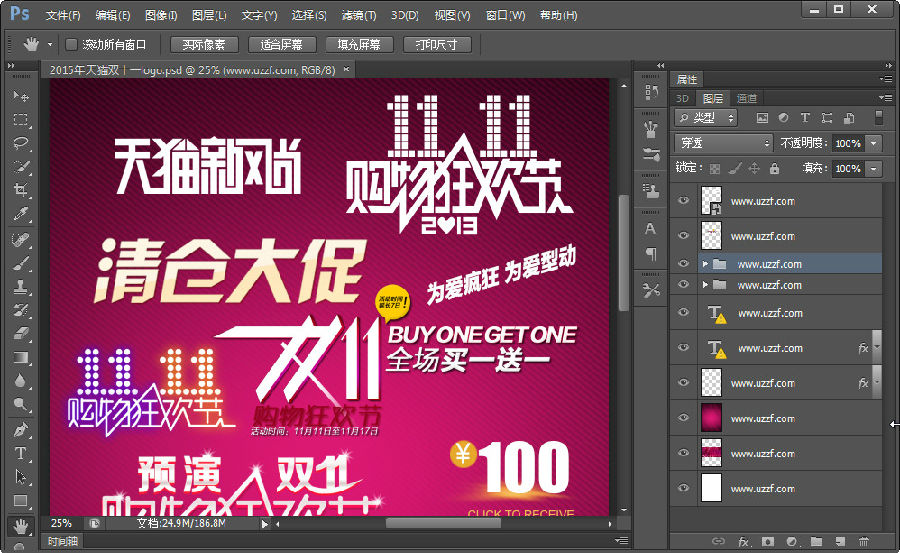Open the 文件 menu

click(63, 16)
